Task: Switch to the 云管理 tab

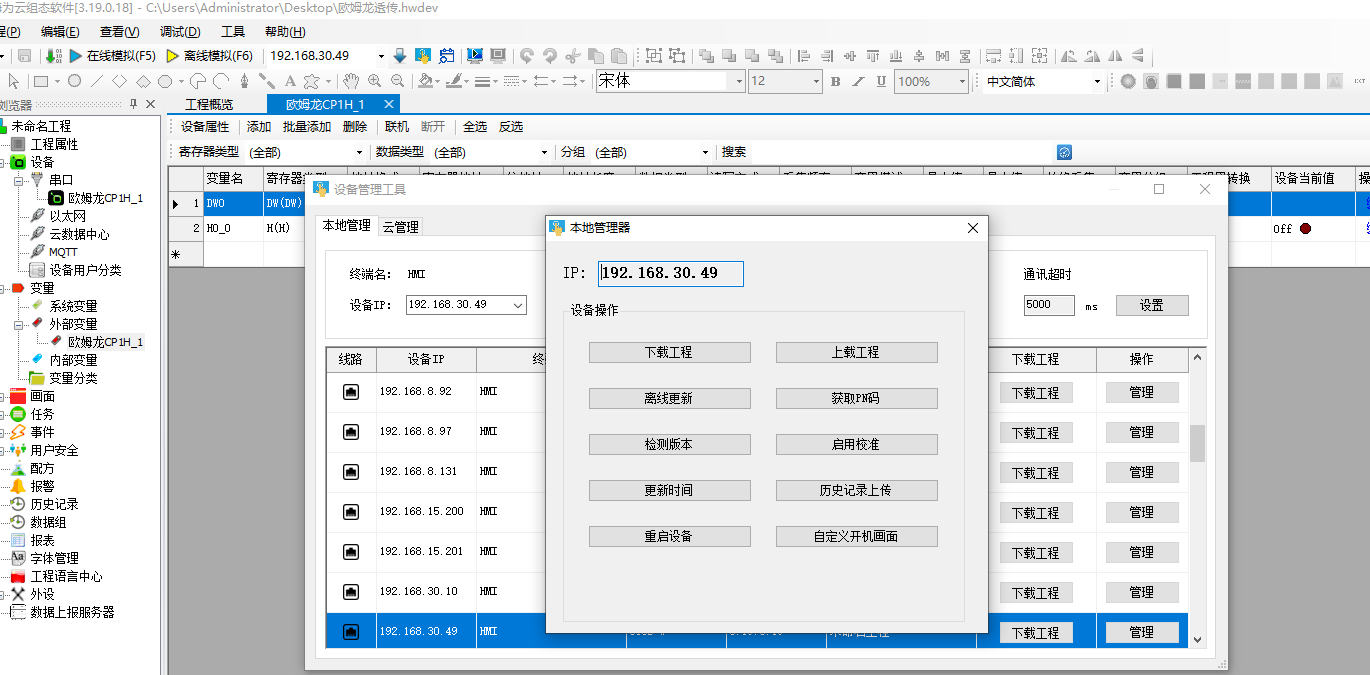Action: (x=400, y=227)
